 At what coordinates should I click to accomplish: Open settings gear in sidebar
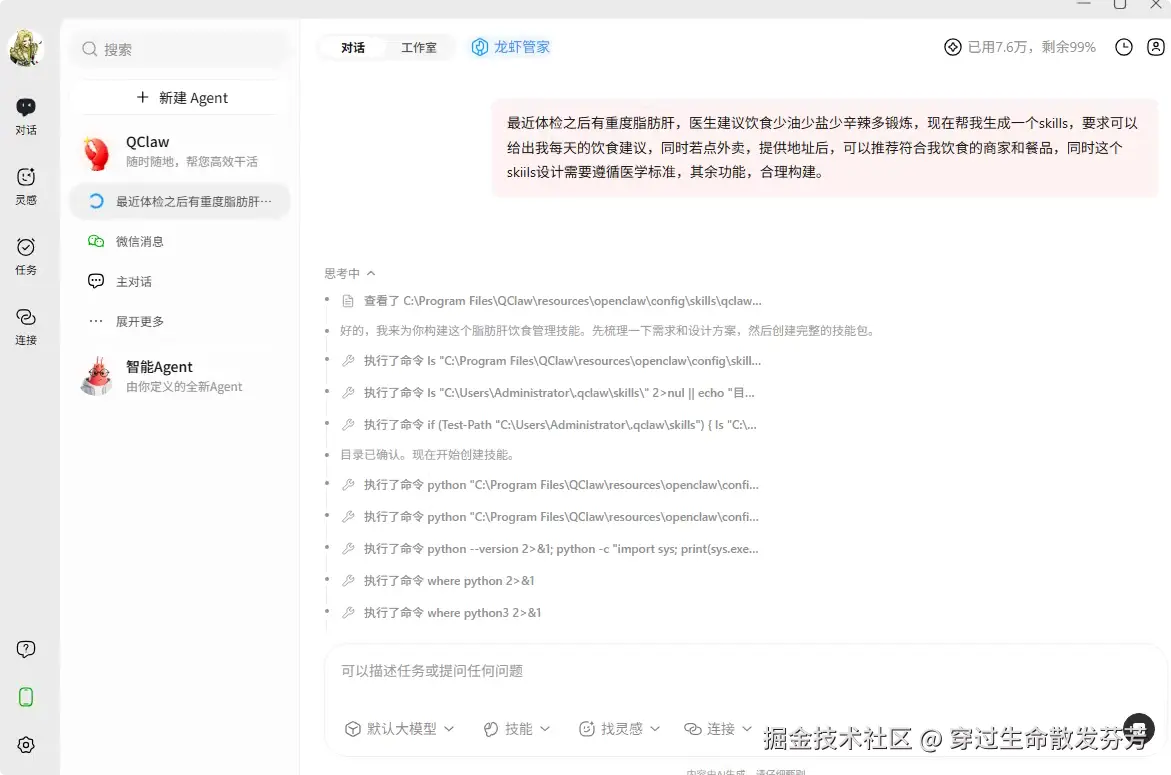point(26,745)
